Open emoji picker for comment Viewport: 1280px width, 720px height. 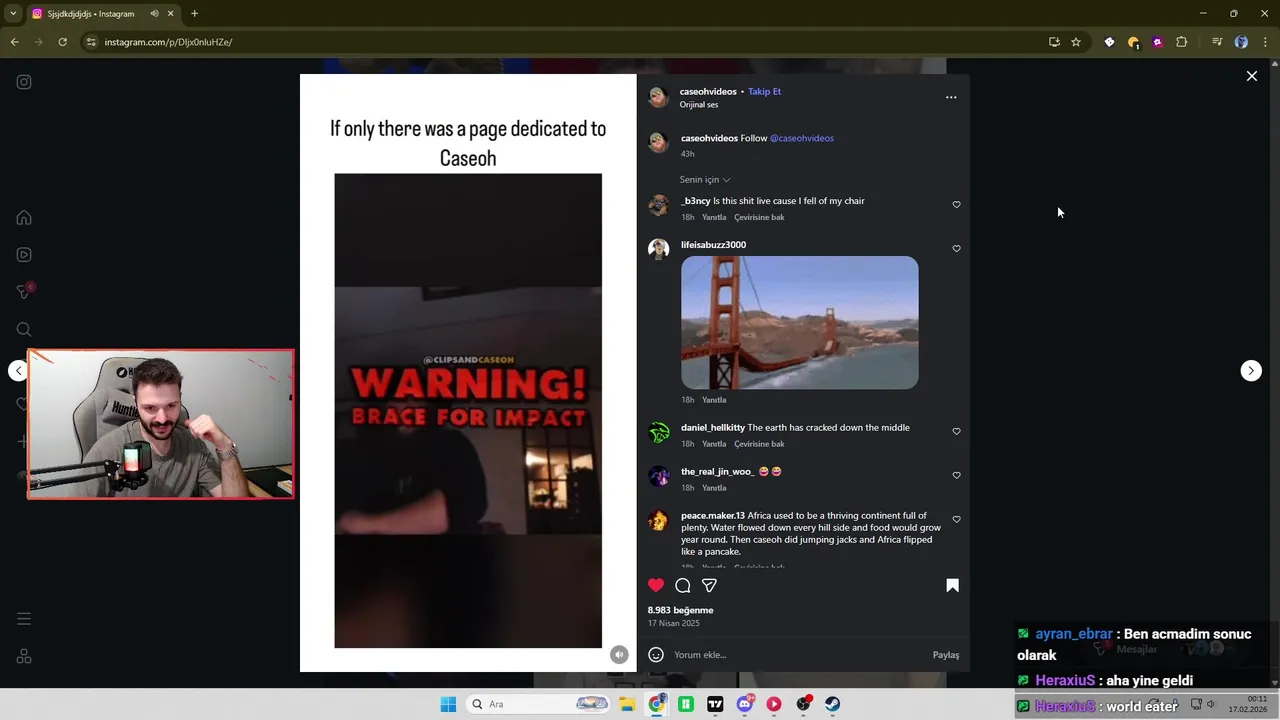click(x=656, y=655)
